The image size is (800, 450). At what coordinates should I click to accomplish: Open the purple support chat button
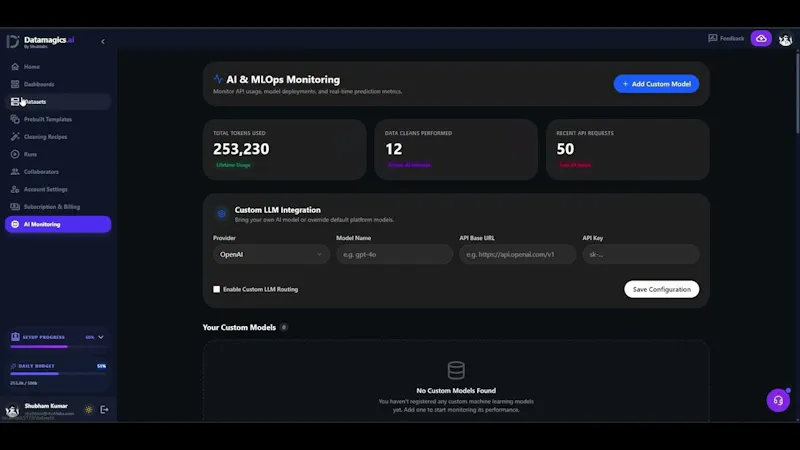coord(778,401)
